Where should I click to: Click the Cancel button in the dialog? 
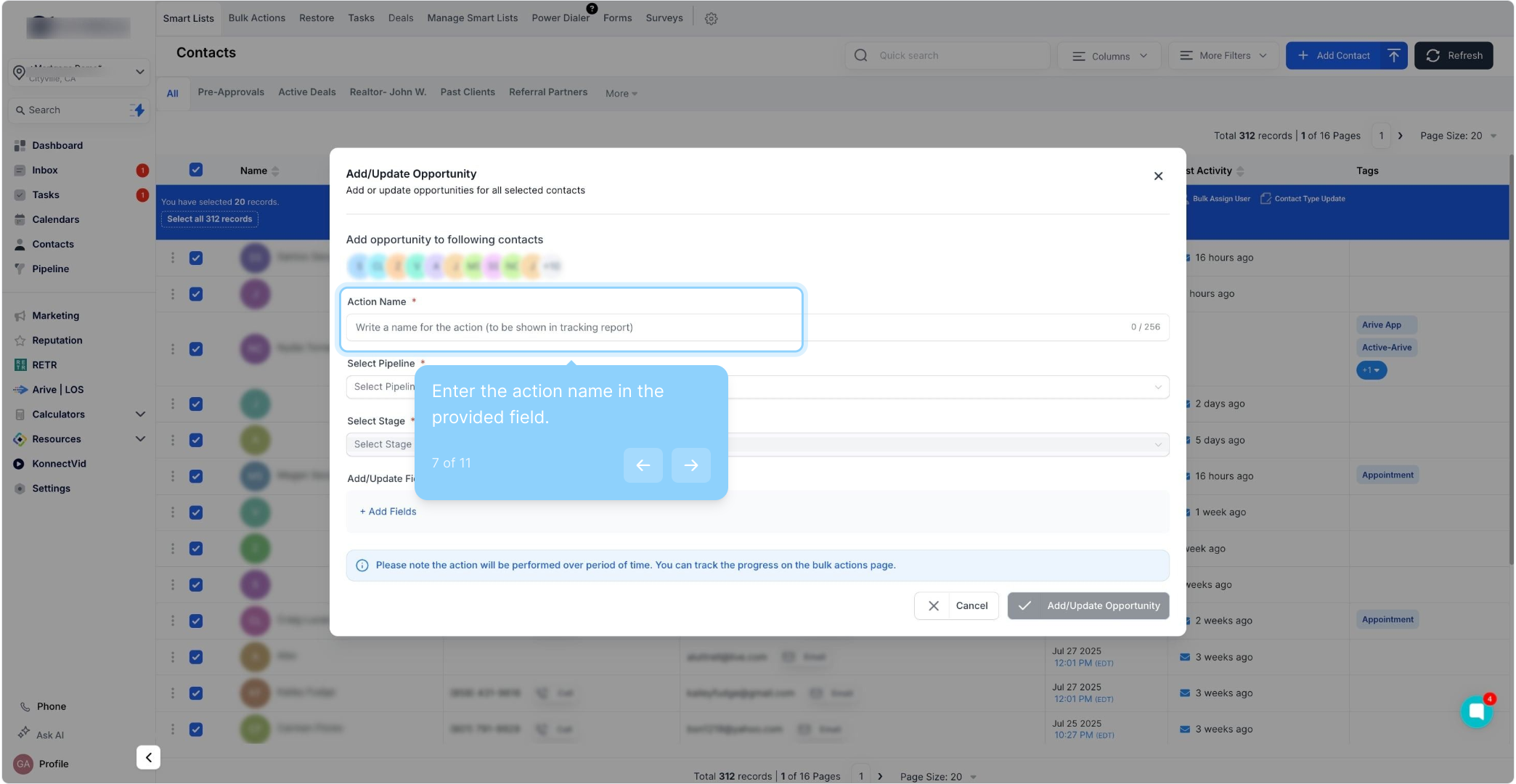pos(956,605)
